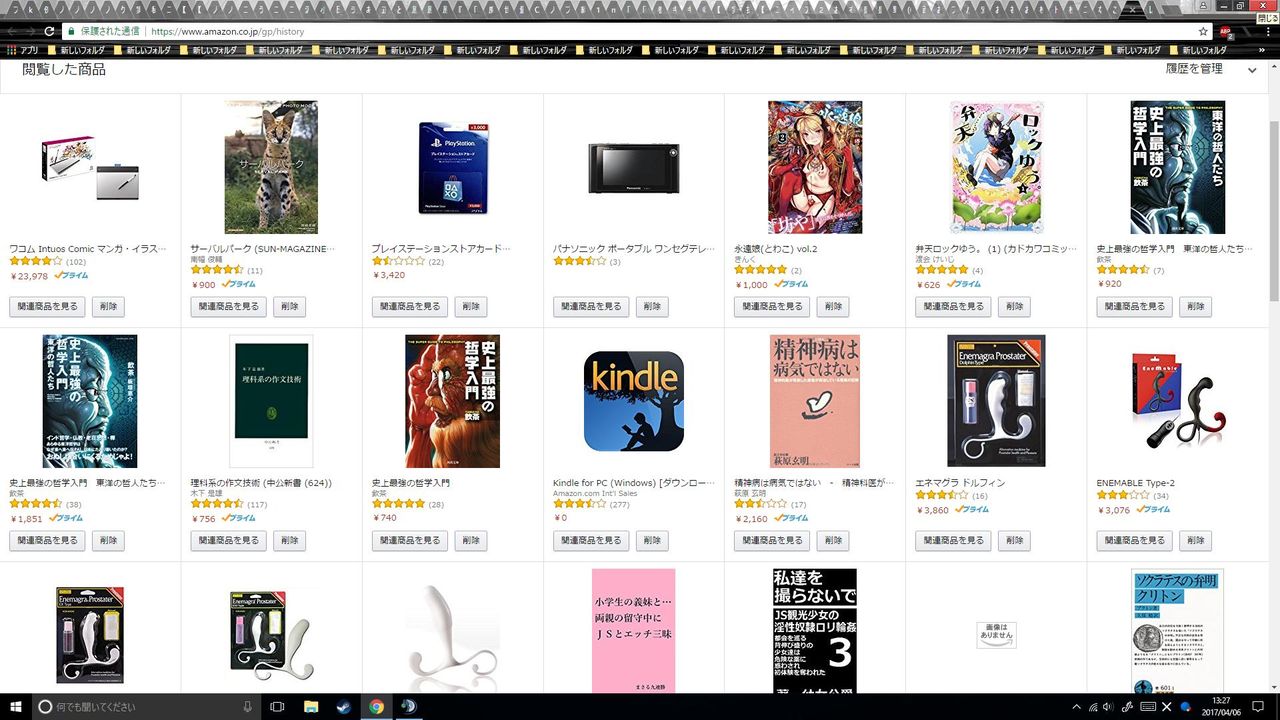
Task: Activate the Cortana microphone icon
Action: 248,706
